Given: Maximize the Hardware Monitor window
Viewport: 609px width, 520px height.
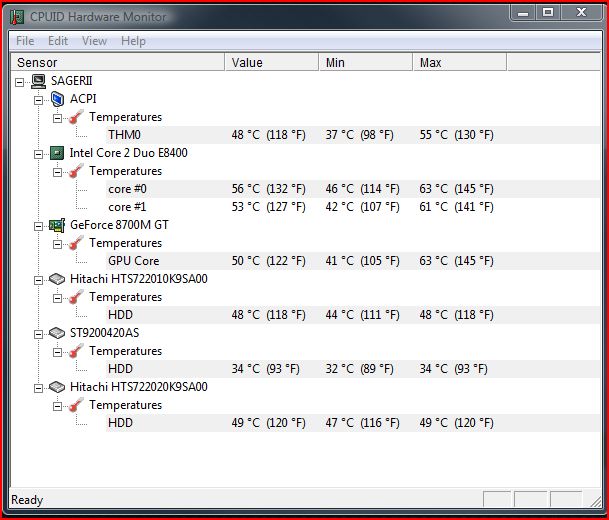Looking at the screenshot, I should pyautogui.click(x=548, y=13).
